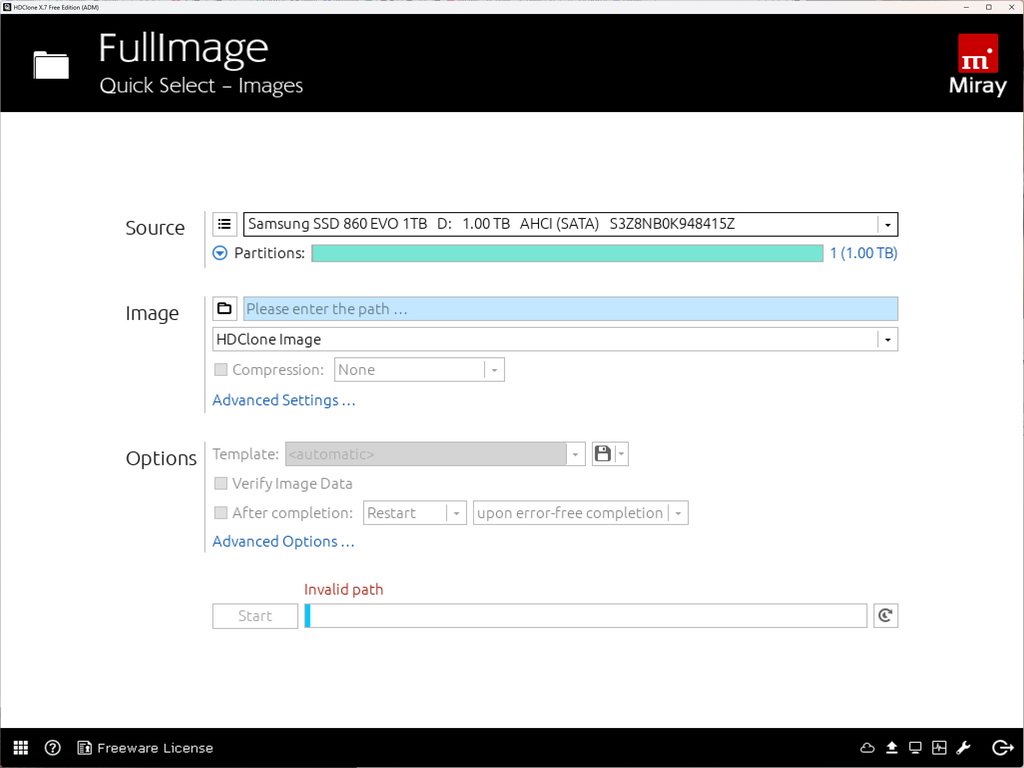This screenshot has height=768, width=1024.
Task: Click the Start button
Action: (x=255, y=616)
